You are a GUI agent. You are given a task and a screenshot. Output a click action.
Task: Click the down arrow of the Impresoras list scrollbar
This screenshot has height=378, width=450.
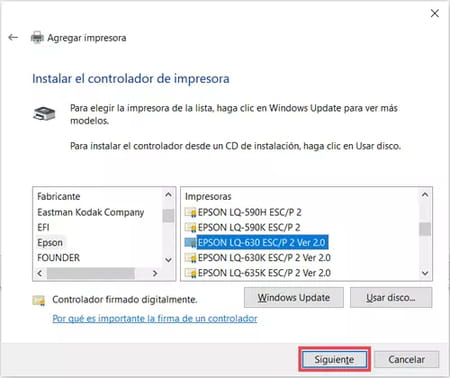[x=425, y=273]
